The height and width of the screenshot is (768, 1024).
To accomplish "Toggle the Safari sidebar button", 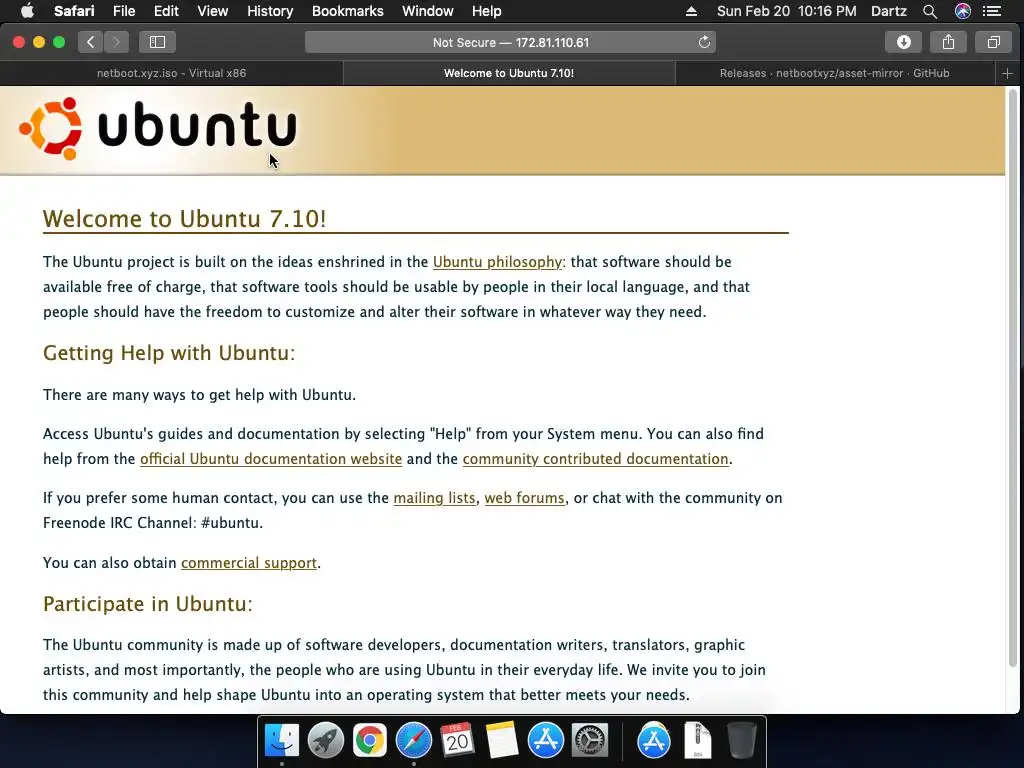I will click(x=157, y=42).
